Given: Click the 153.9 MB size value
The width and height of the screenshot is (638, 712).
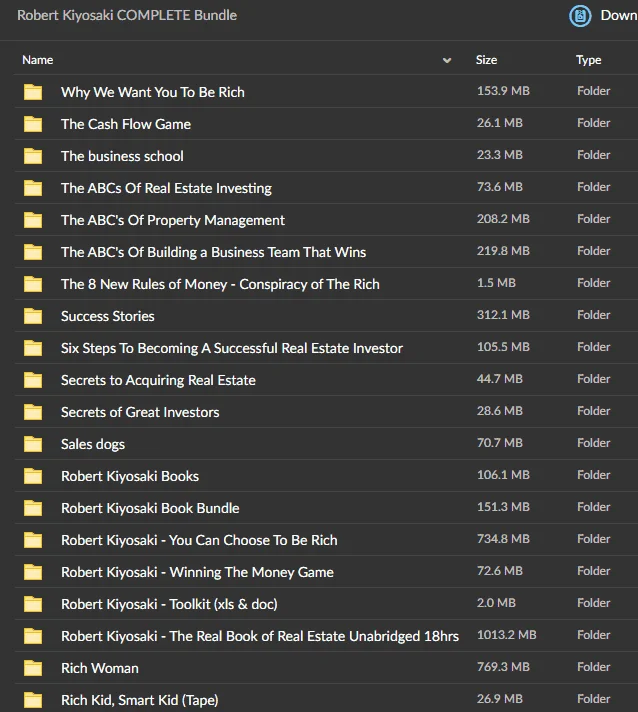Looking at the screenshot, I should [503, 91].
